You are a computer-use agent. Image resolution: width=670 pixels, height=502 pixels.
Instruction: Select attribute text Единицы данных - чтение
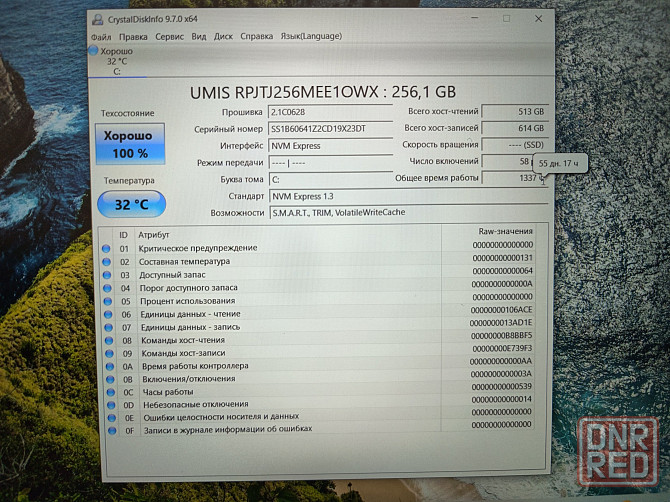pyautogui.click(x=191, y=314)
